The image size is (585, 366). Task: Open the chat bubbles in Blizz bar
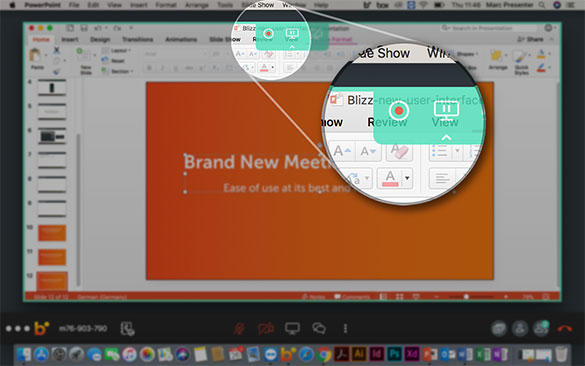pyautogui.click(x=319, y=328)
